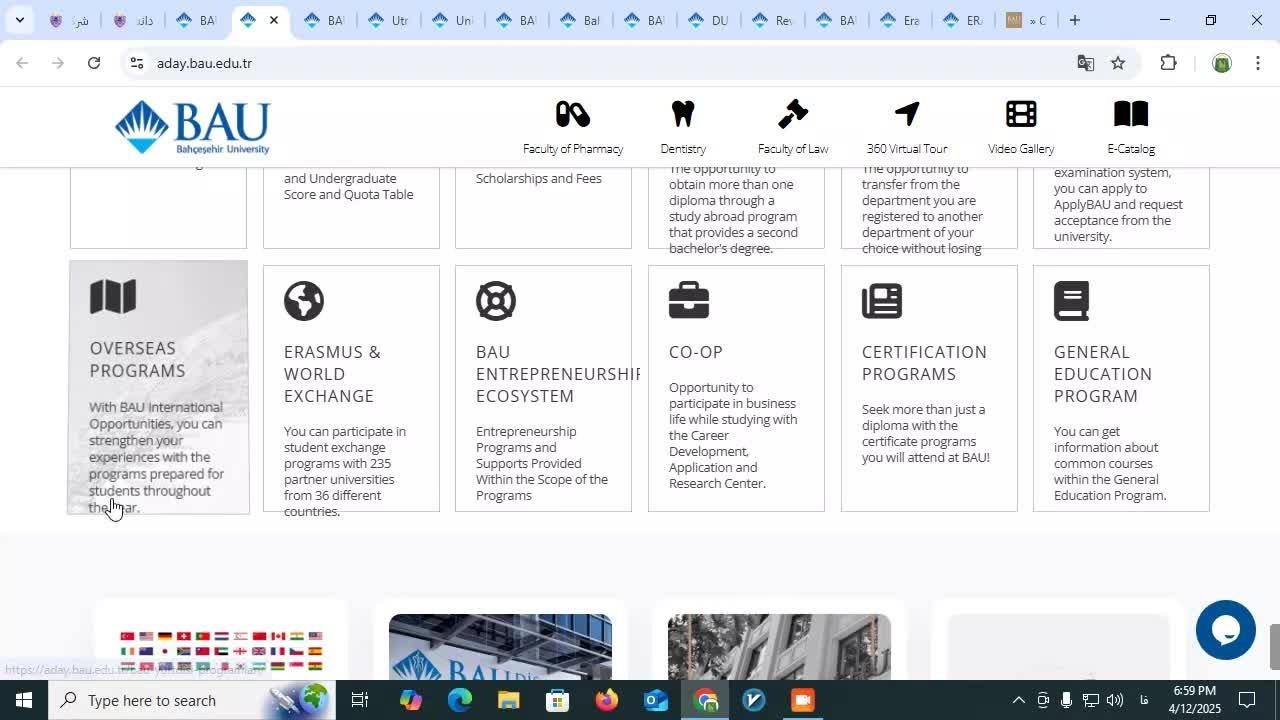Show hidden system tray icons
This screenshot has width=1280, height=720.
tap(1018, 700)
